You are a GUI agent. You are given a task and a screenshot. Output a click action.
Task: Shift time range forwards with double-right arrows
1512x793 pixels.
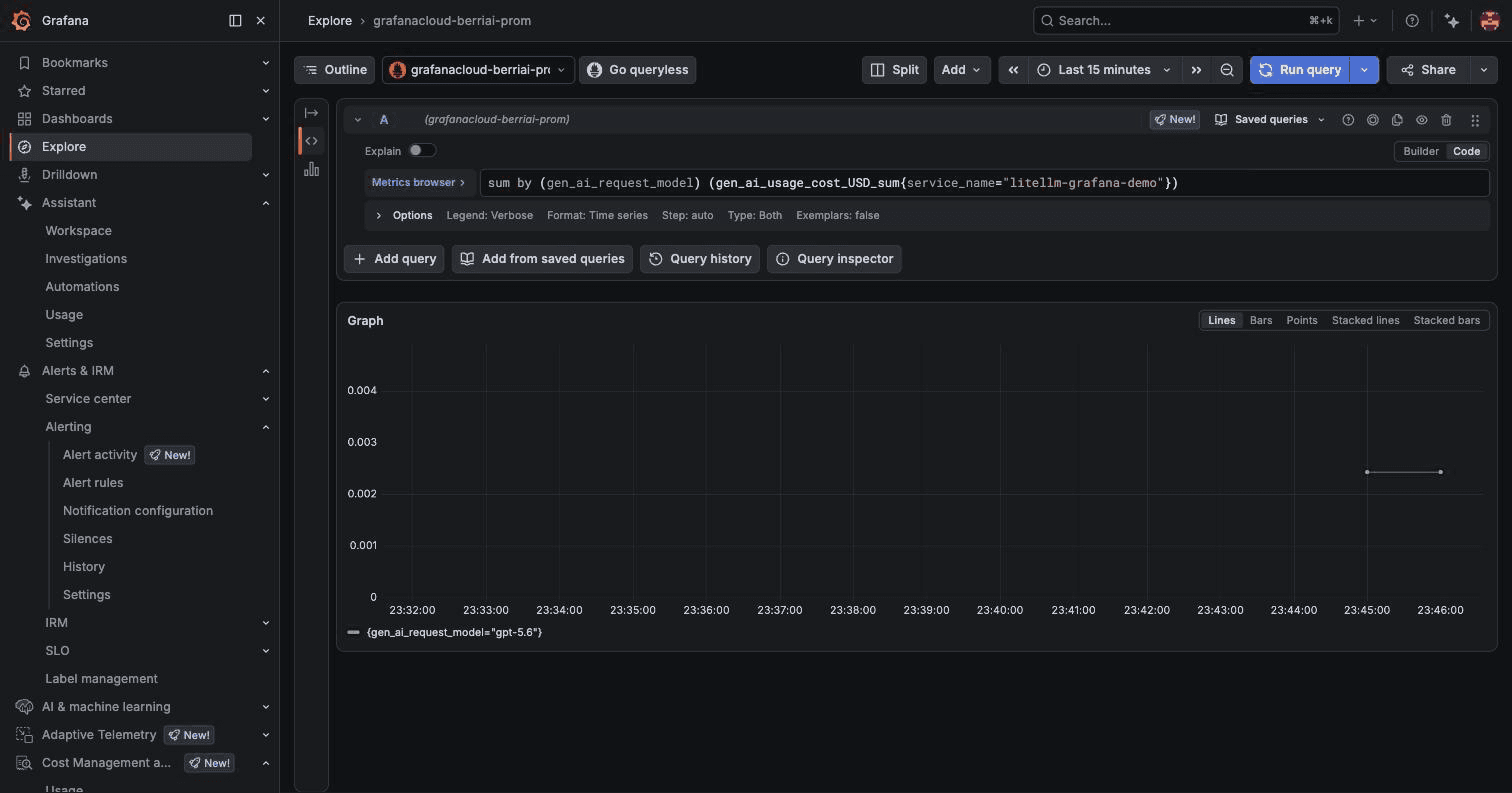click(1196, 70)
